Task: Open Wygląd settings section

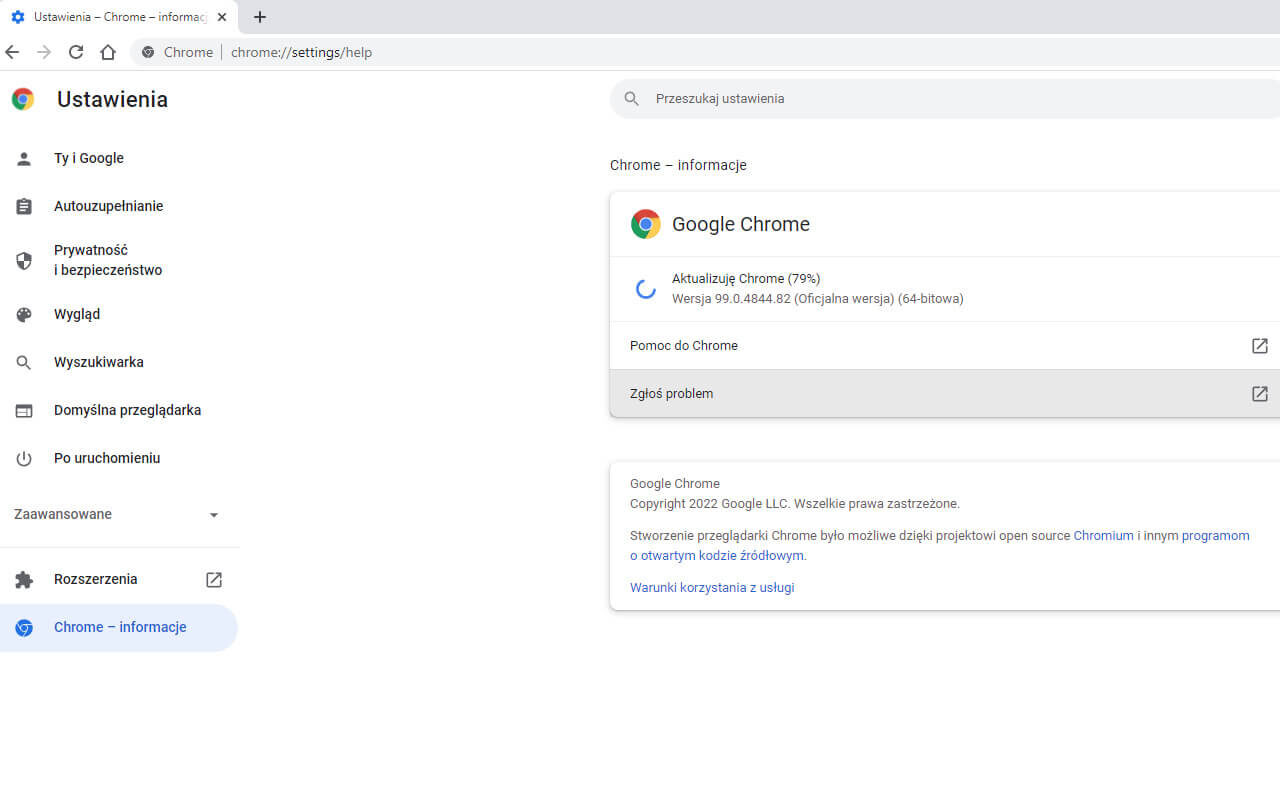Action: pyautogui.click(x=119, y=314)
